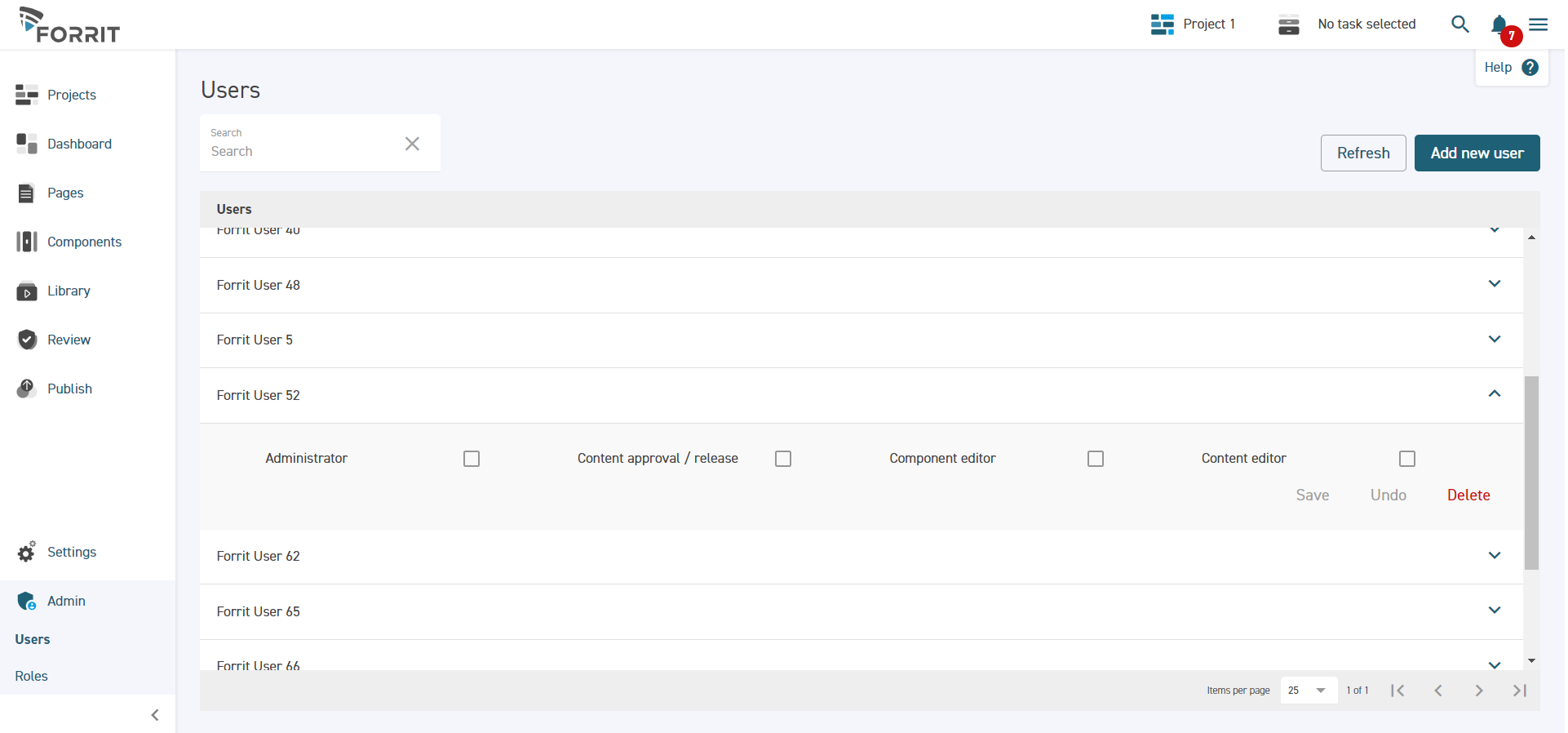Tick the Component editor checkbox
Screen dimensions: 1568x733
[x=1096, y=459]
